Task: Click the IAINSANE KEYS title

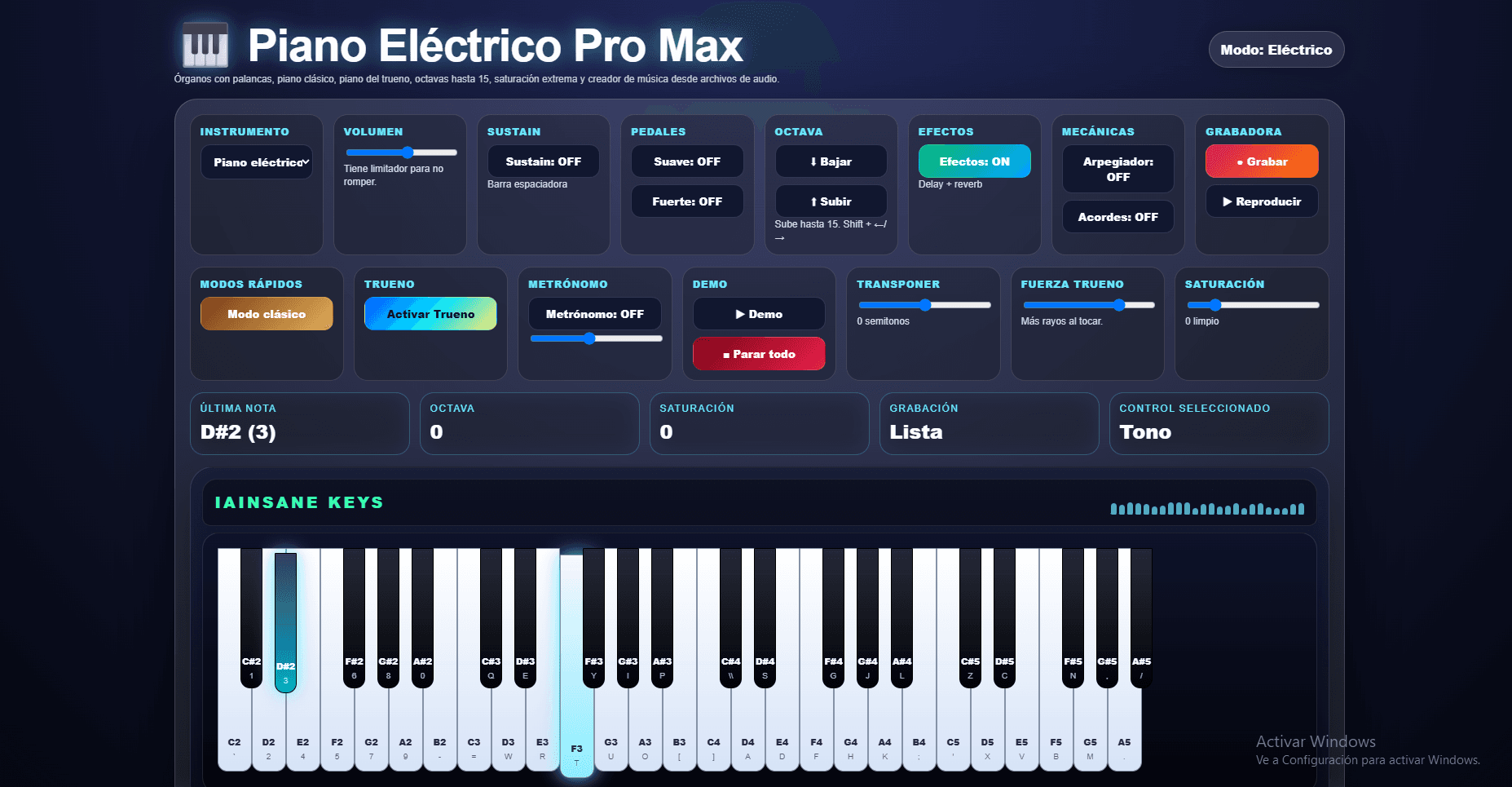Action: pyautogui.click(x=299, y=502)
